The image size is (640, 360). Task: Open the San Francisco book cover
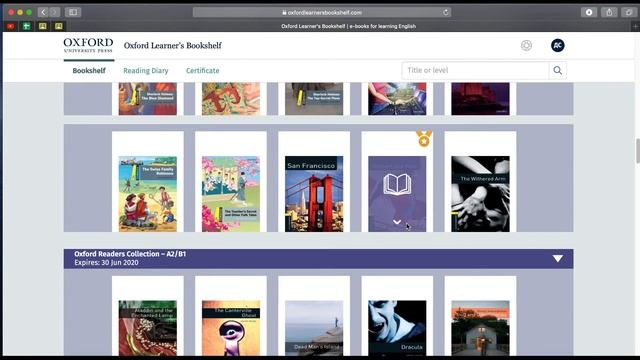tap(314, 194)
